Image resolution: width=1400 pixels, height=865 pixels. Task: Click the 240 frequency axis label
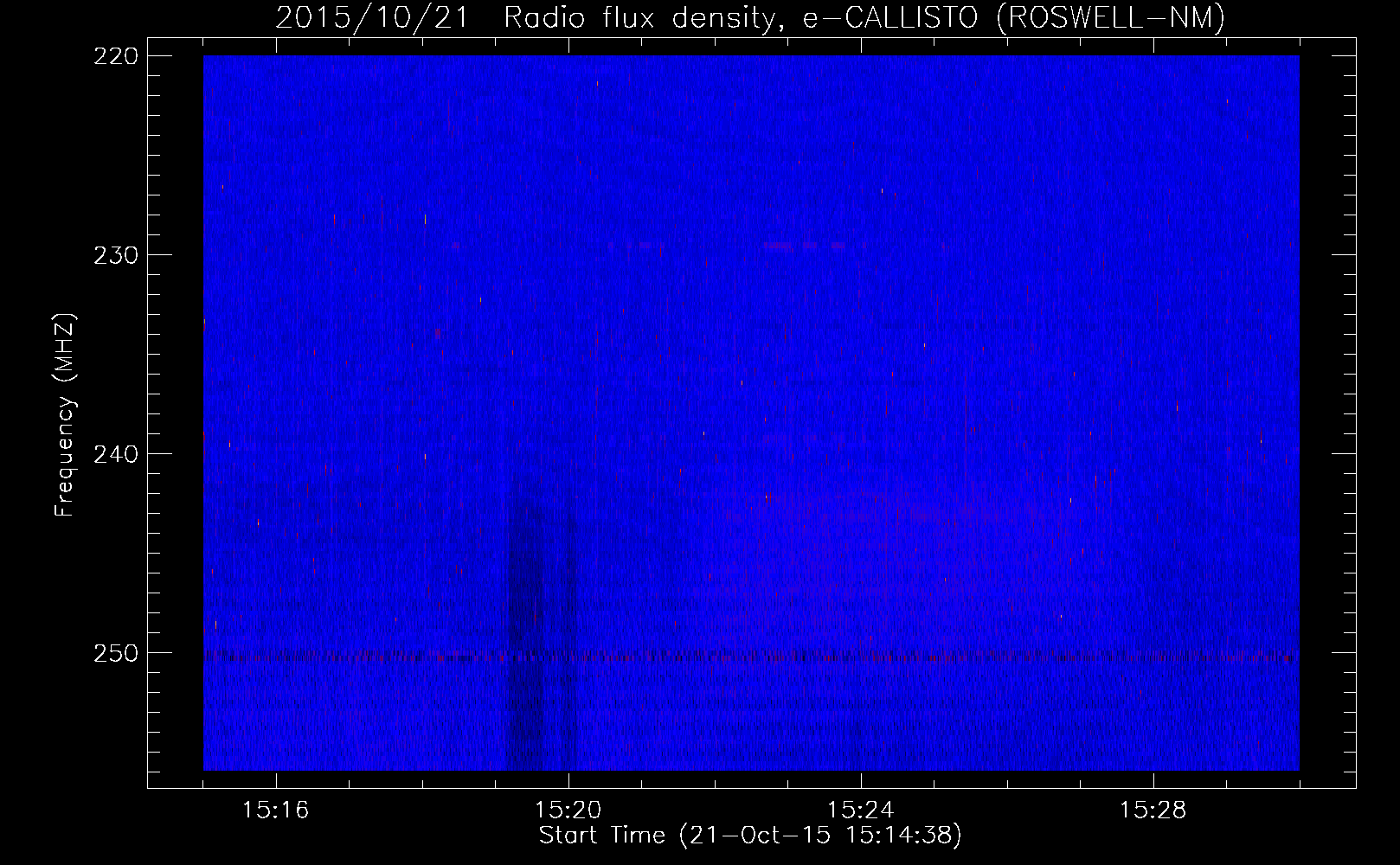pyautogui.click(x=115, y=454)
